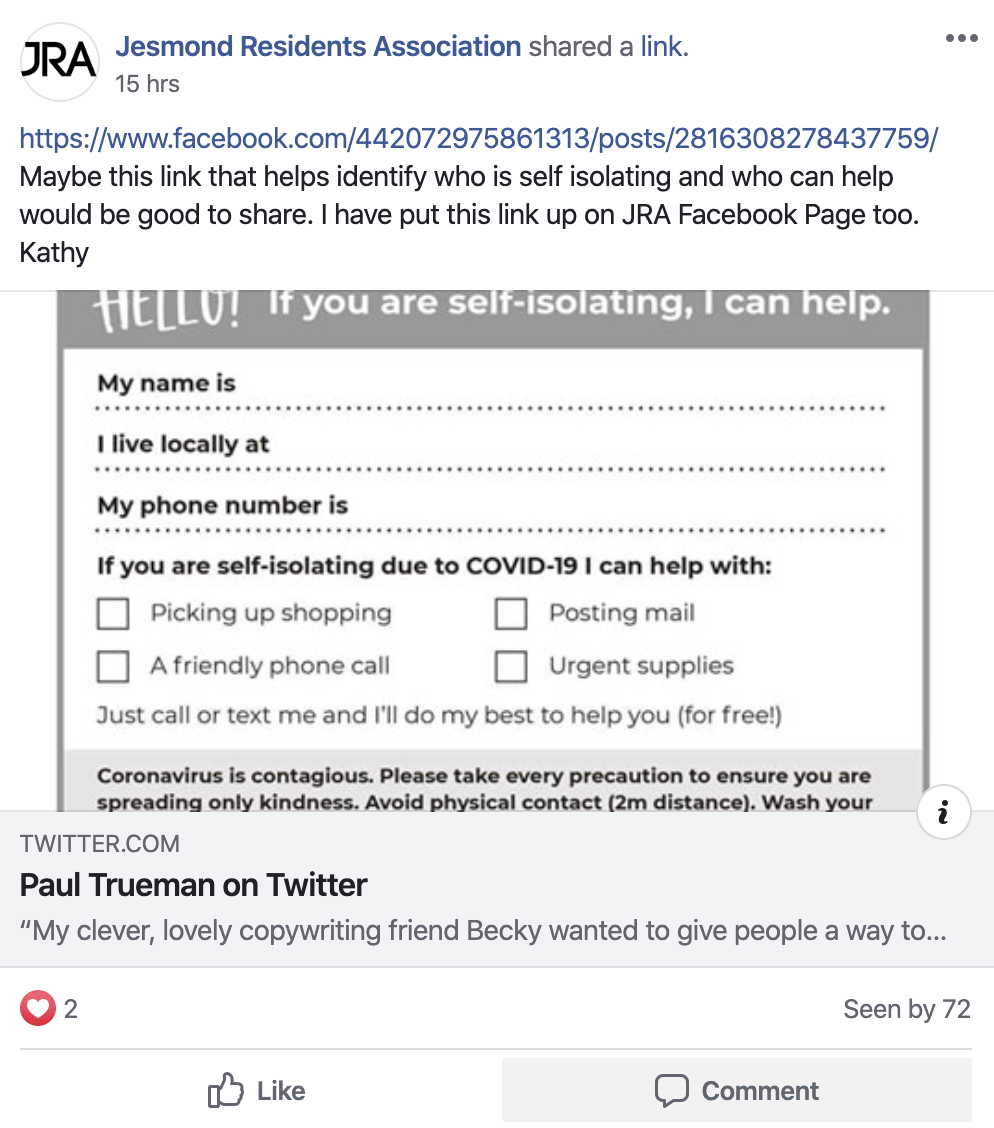Check the 'Posting mail' box

point(511,614)
